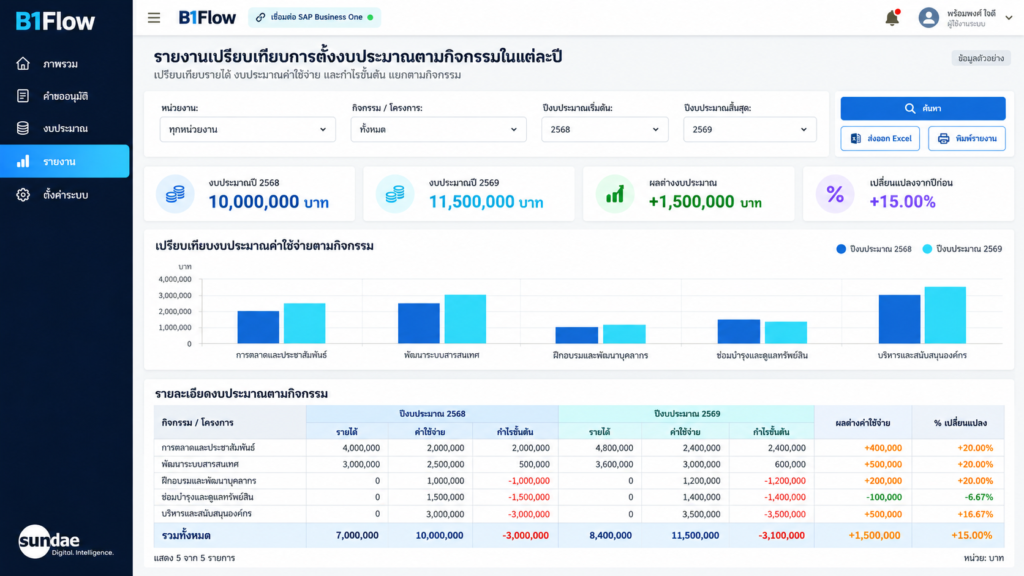The width and height of the screenshot is (1024, 576).
Task: Open the ปีงบประมาณสิ้นสุด 2569 dropdown
Action: coord(750,129)
